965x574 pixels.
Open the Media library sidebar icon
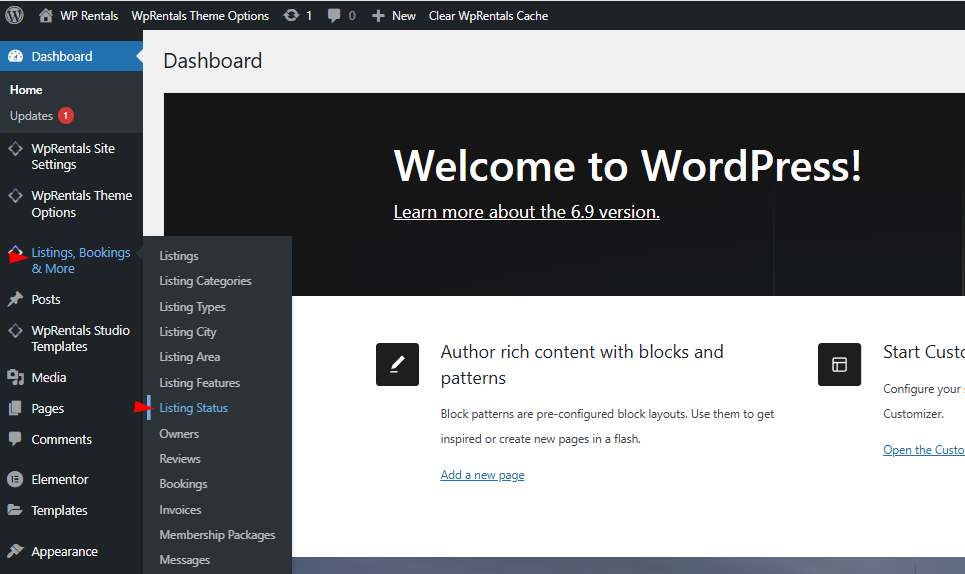(x=15, y=377)
